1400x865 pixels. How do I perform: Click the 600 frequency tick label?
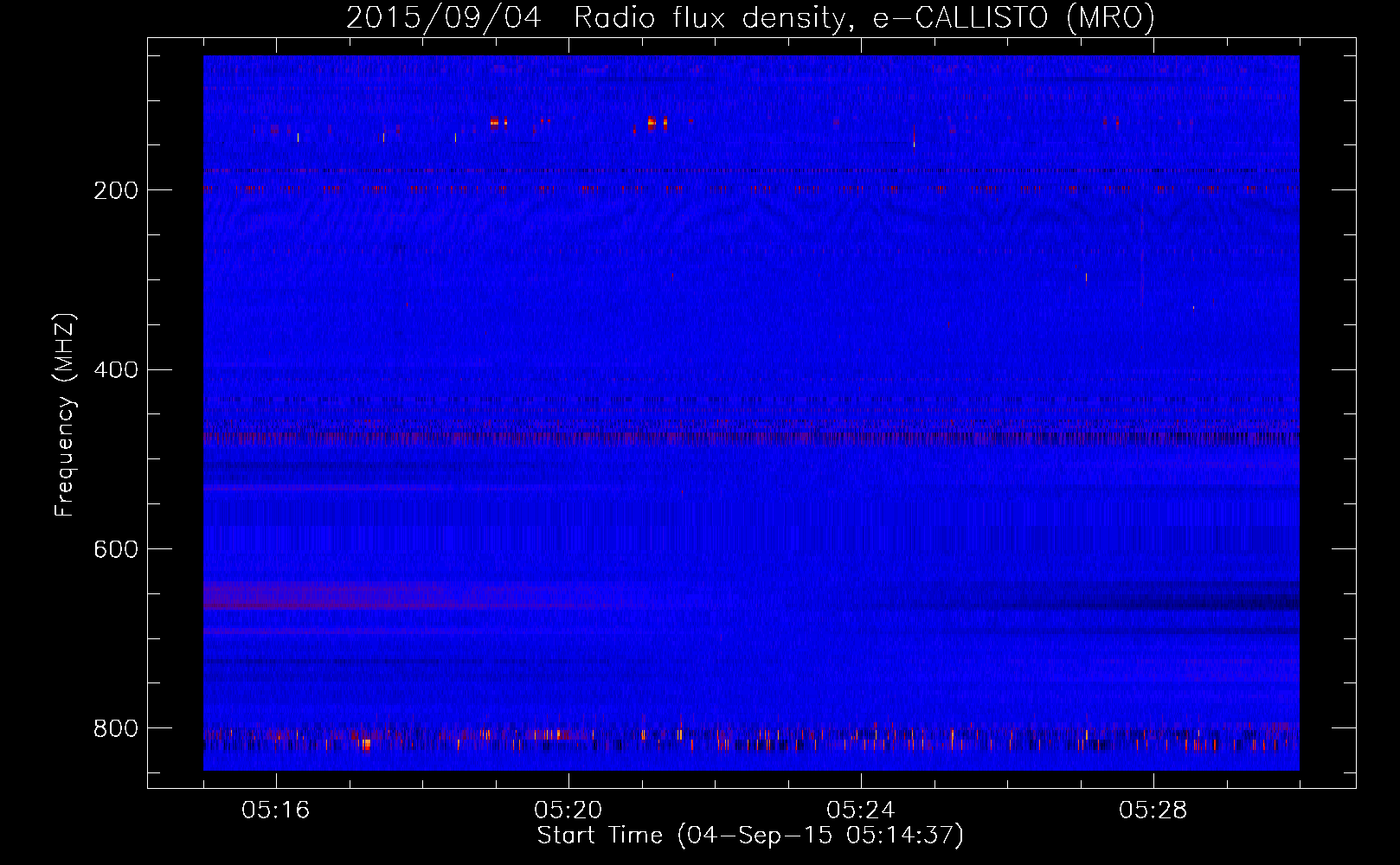116,550
